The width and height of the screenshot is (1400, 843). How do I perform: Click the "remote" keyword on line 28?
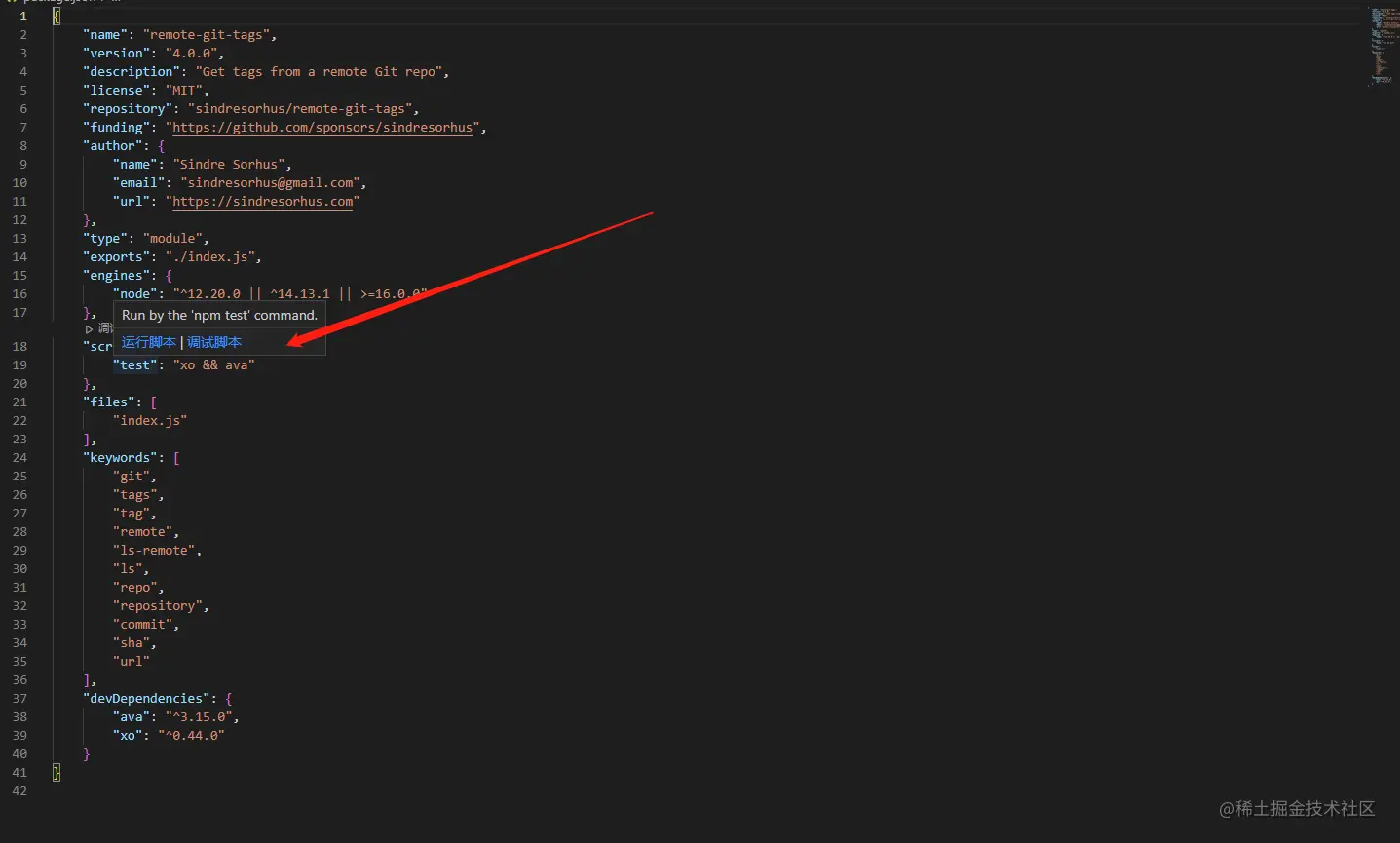pyautogui.click(x=142, y=532)
